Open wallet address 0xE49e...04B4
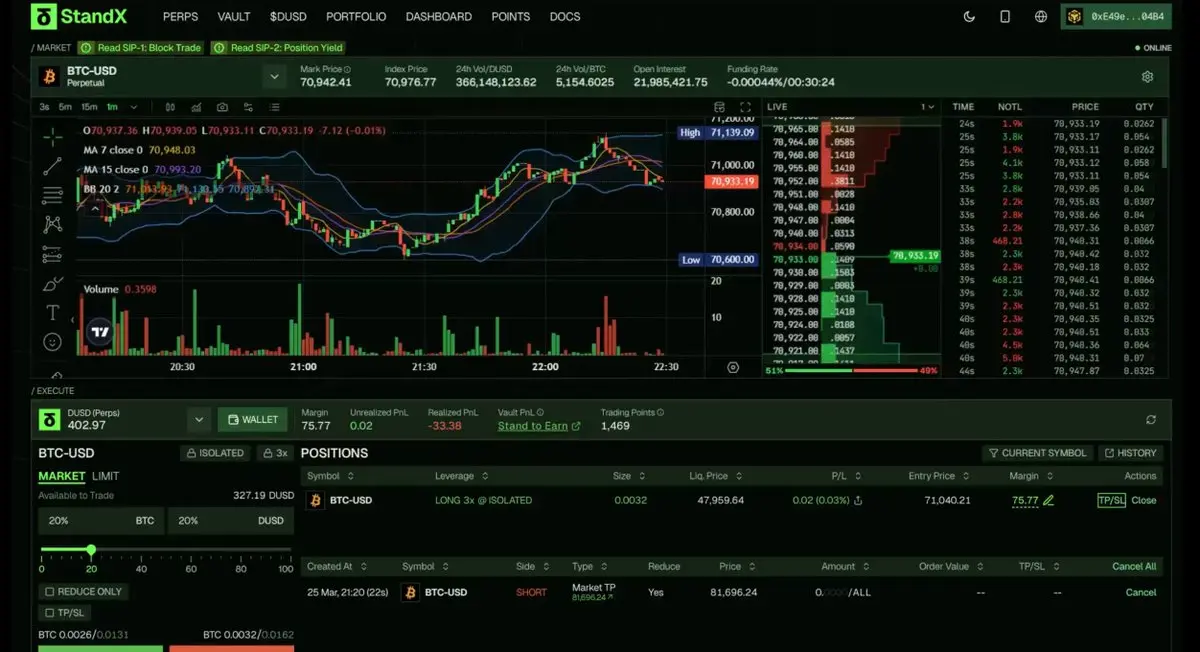This screenshot has height=652, width=1200. [x=1116, y=17]
